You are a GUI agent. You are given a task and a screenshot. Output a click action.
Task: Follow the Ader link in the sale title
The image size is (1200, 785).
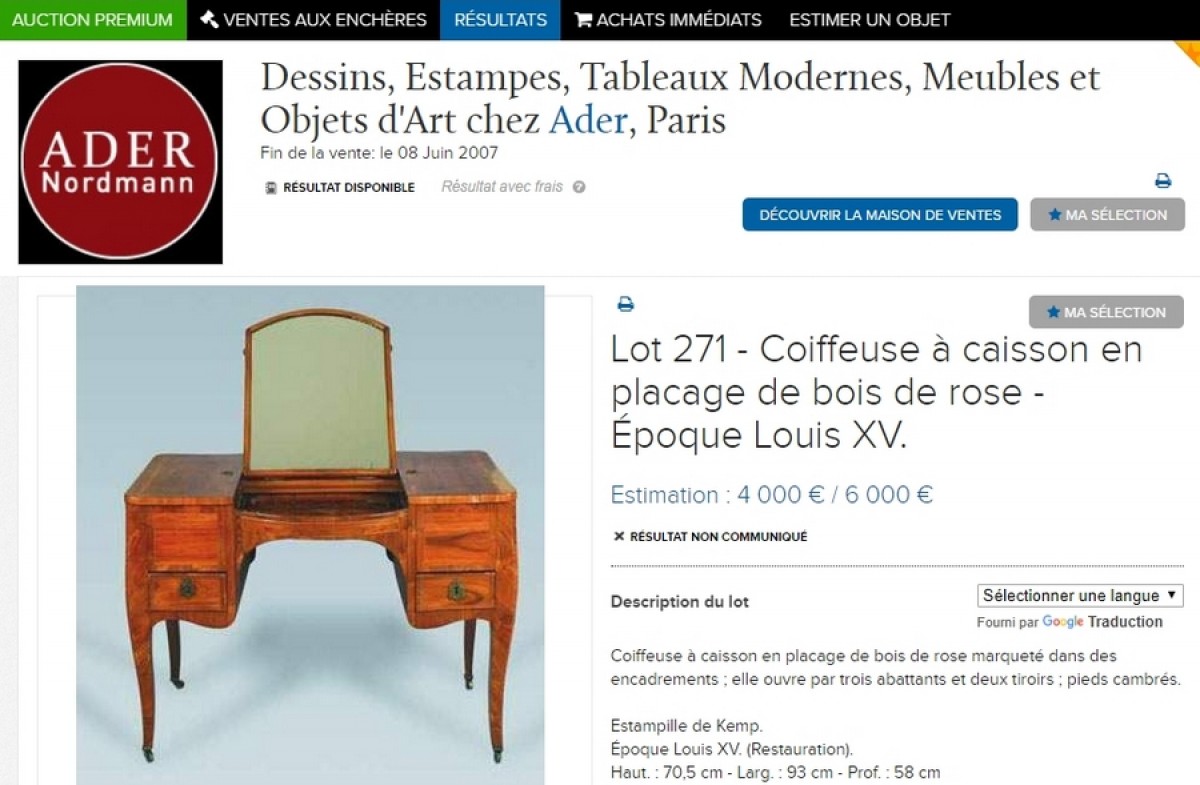point(588,121)
